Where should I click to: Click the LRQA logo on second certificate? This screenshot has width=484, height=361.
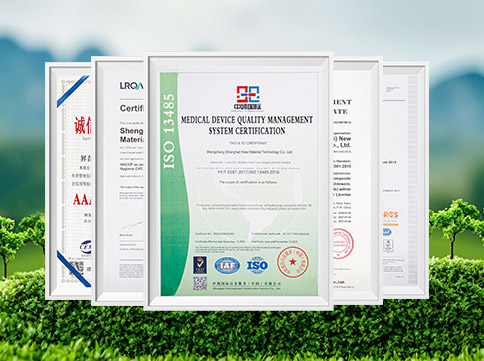click(x=131, y=86)
